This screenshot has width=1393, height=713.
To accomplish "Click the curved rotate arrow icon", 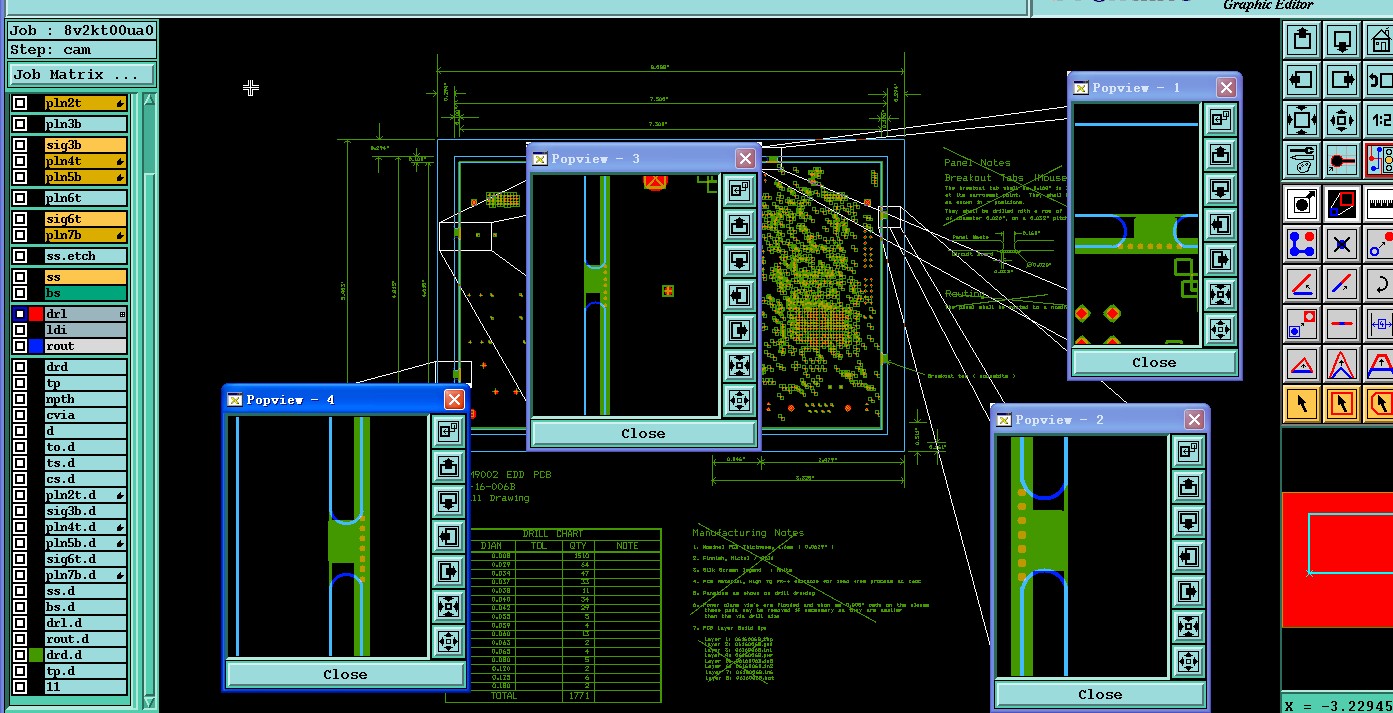I will (x=1380, y=283).
